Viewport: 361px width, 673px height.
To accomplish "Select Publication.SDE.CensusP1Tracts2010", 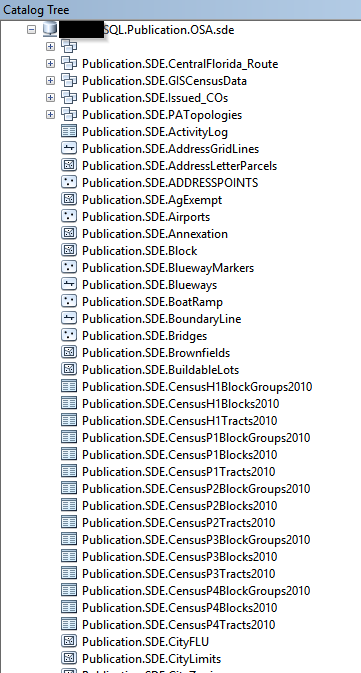I will [x=179, y=472].
